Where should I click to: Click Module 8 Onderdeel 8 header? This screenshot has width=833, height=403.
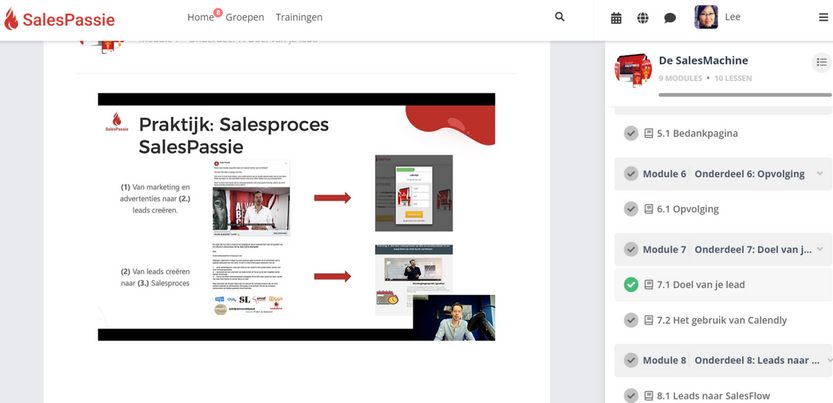click(x=723, y=360)
